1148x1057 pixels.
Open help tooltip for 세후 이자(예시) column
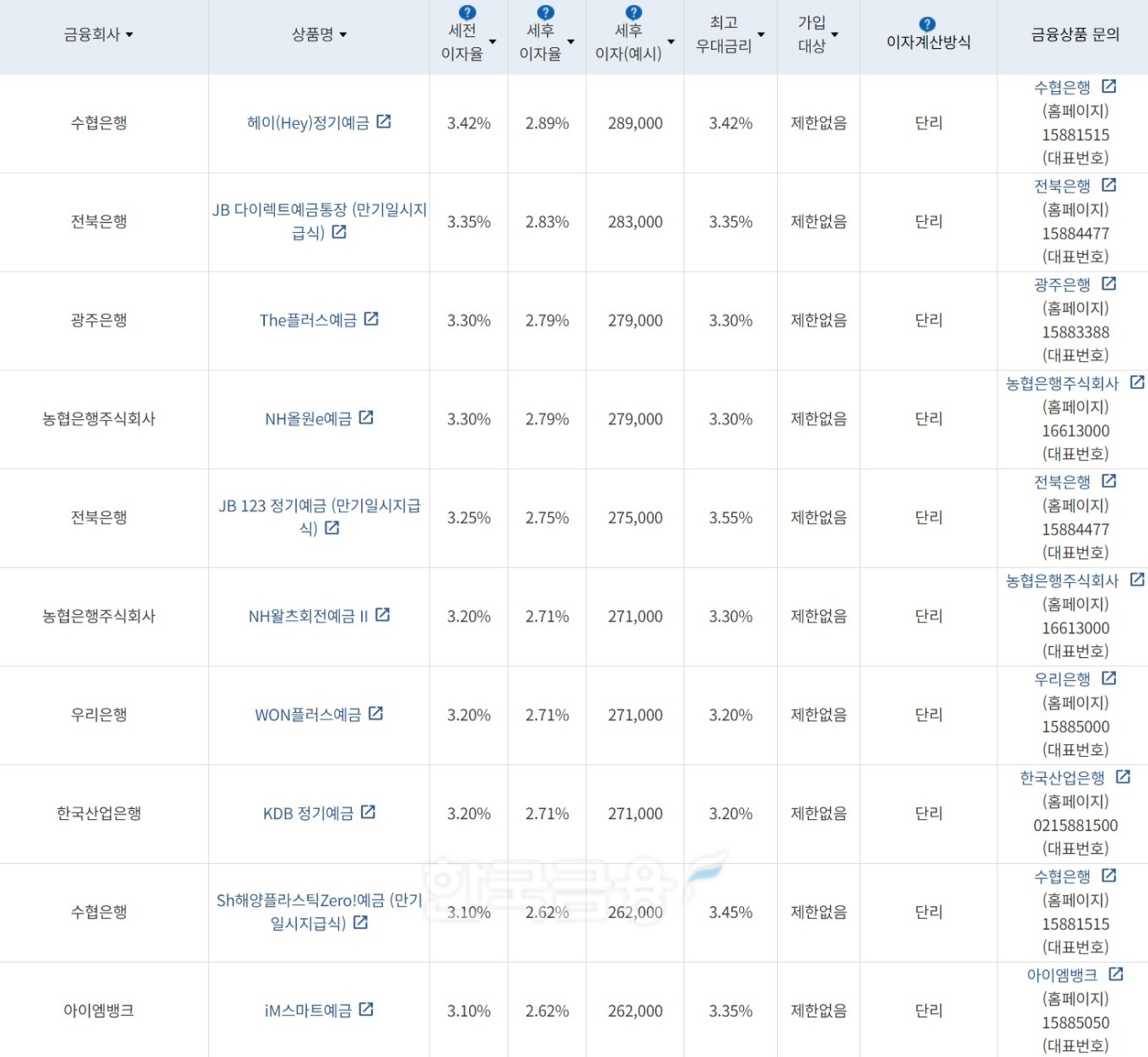click(633, 12)
